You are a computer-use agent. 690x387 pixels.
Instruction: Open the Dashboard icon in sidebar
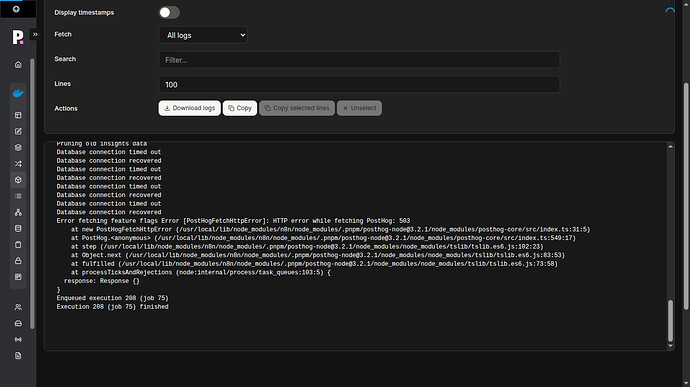[x=18, y=115]
